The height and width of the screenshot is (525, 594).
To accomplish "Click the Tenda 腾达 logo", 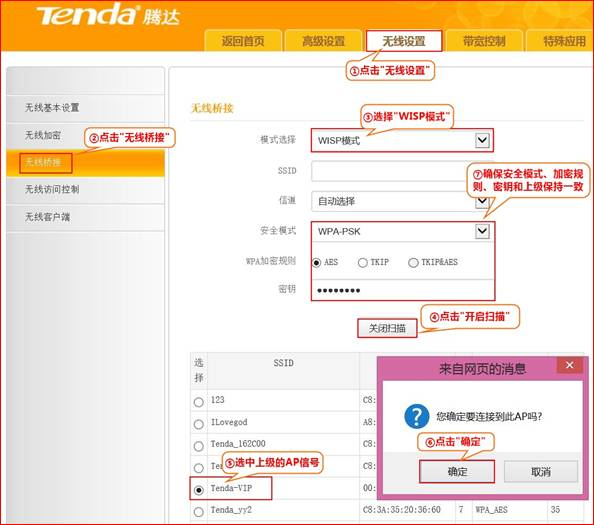I will point(108,15).
